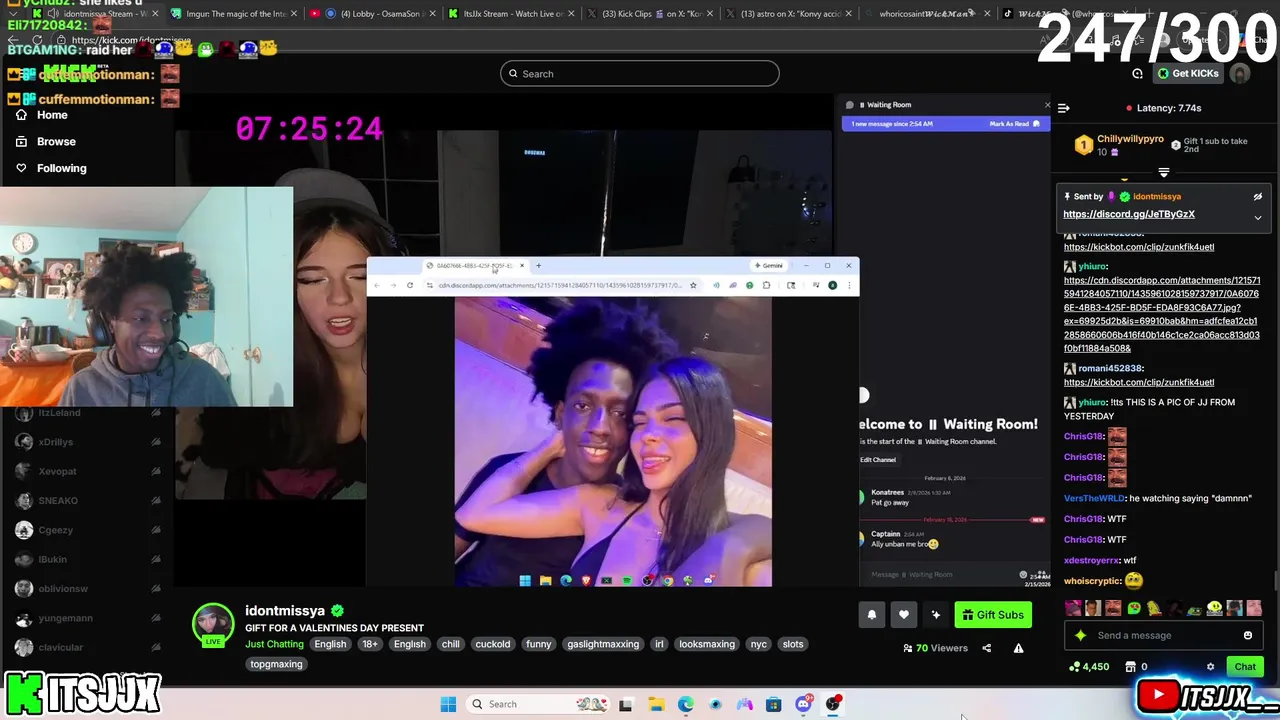
Task: Bookmark the Discord CDN page with the star
Action: click(693, 285)
